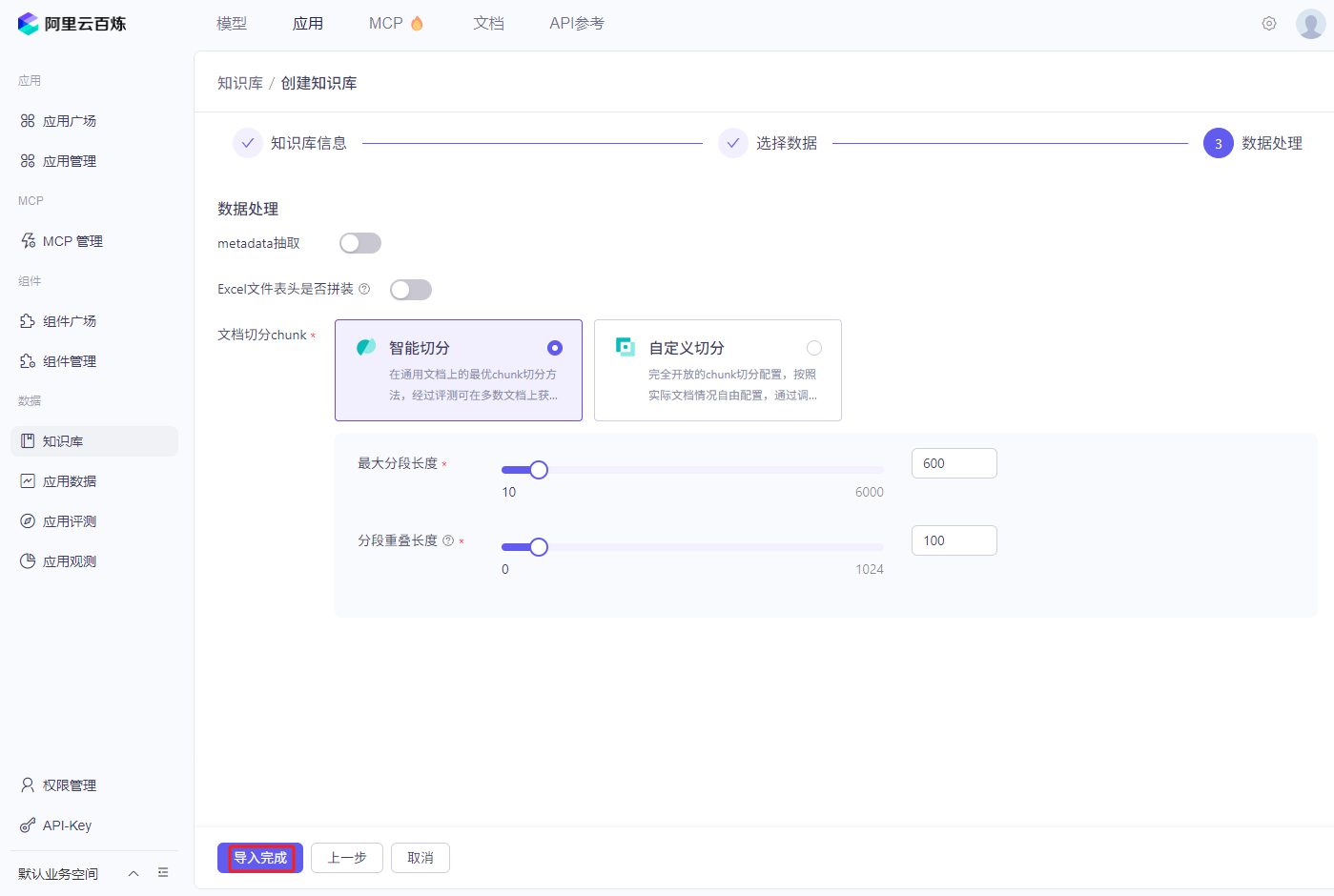This screenshot has width=1334, height=896.
Task: Click the help icon beside Excel文件表头是否拼装
Action: pos(364,289)
